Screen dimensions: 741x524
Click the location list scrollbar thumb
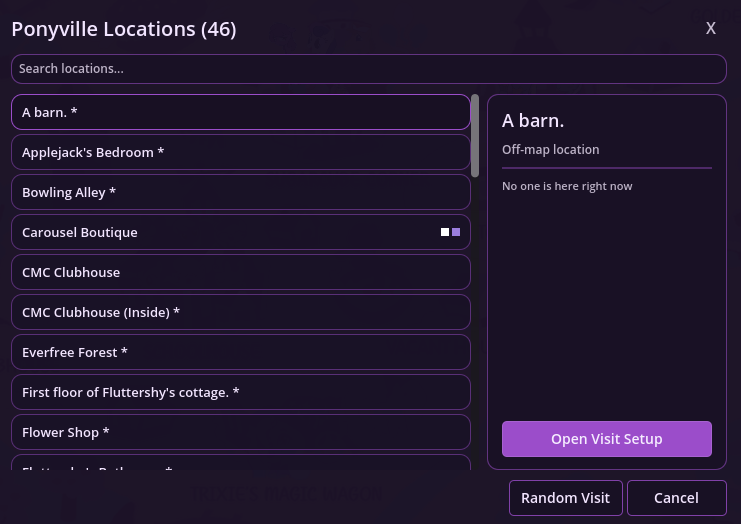tap(475, 135)
